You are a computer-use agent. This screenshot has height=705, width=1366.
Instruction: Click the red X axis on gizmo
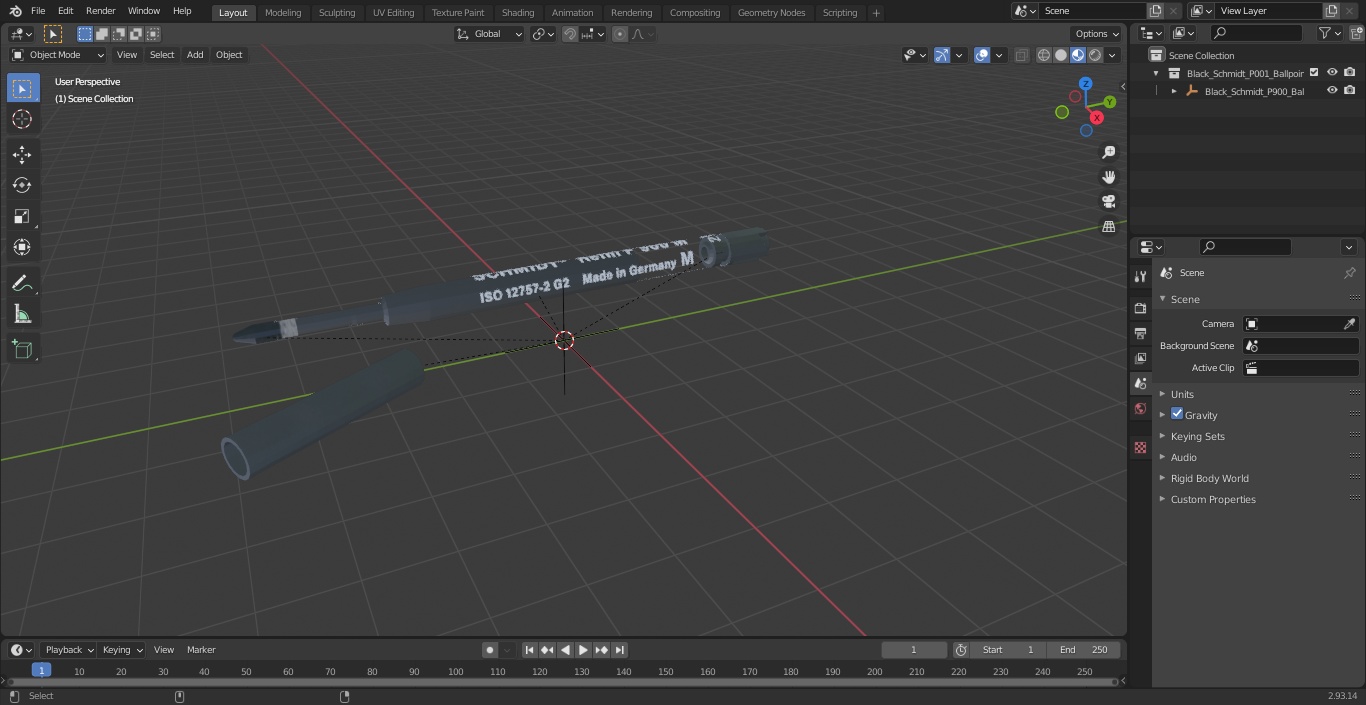[1097, 117]
